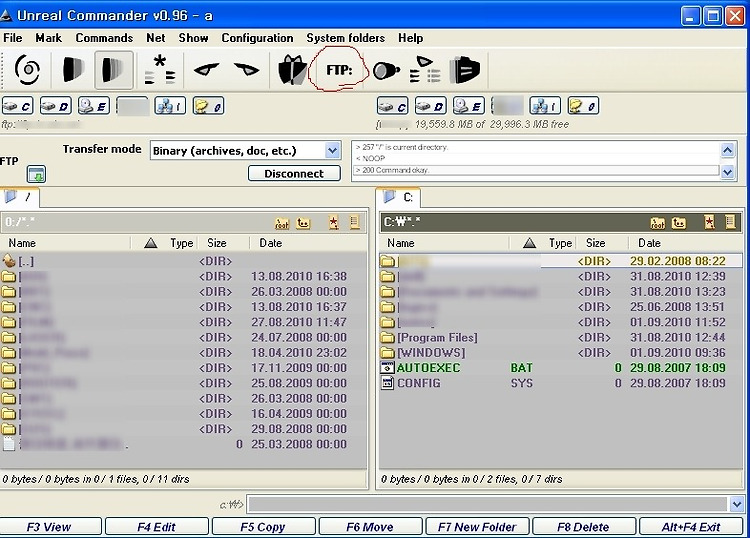Click the favorites star icon in left panel
Screen dimensions: 750x538
[333, 222]
